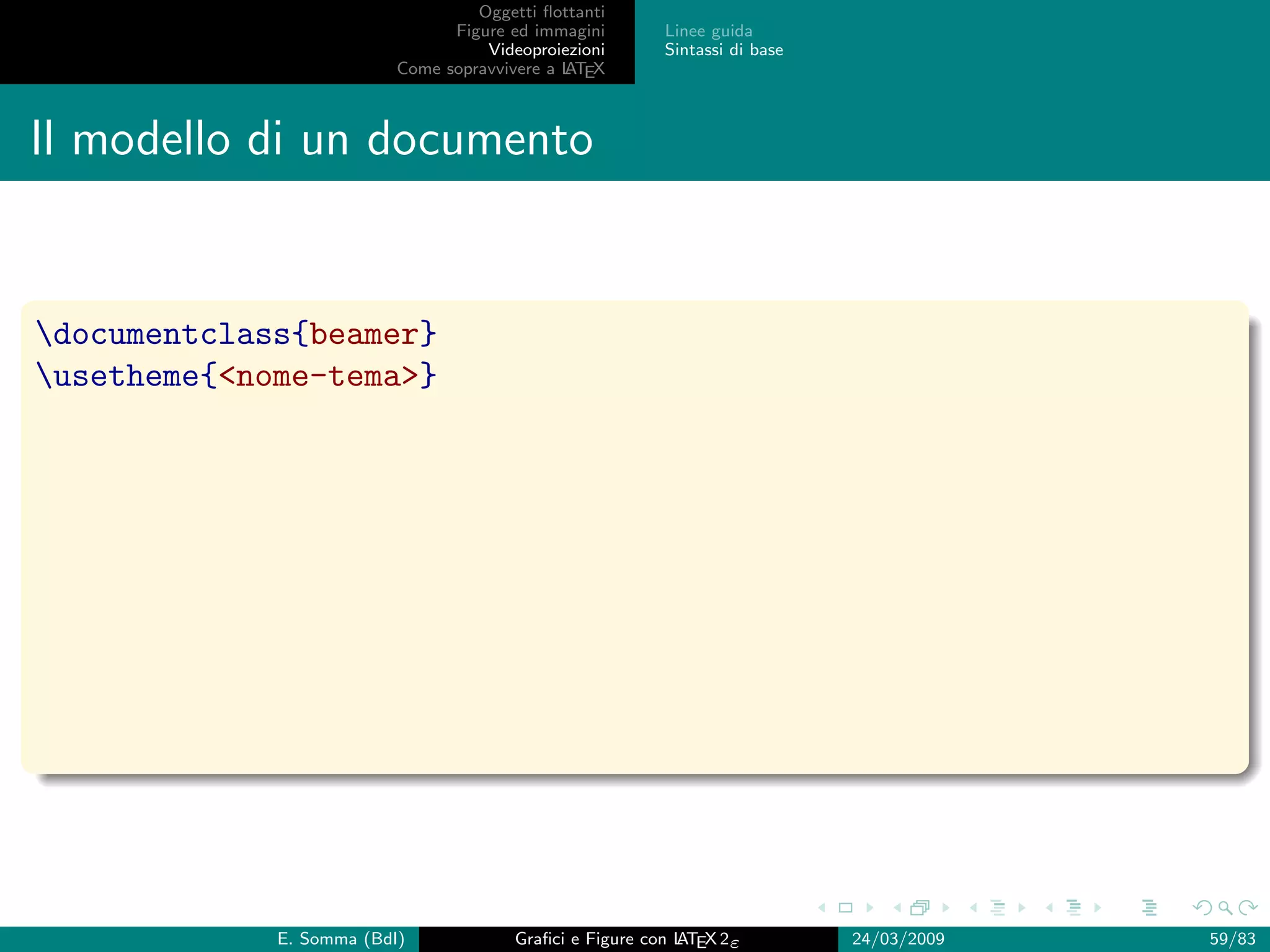Image resolution: width=1270 pixels, height=952 pixels.
Task: Click the presentation outline icon
Action: (x=1150, y=908)
